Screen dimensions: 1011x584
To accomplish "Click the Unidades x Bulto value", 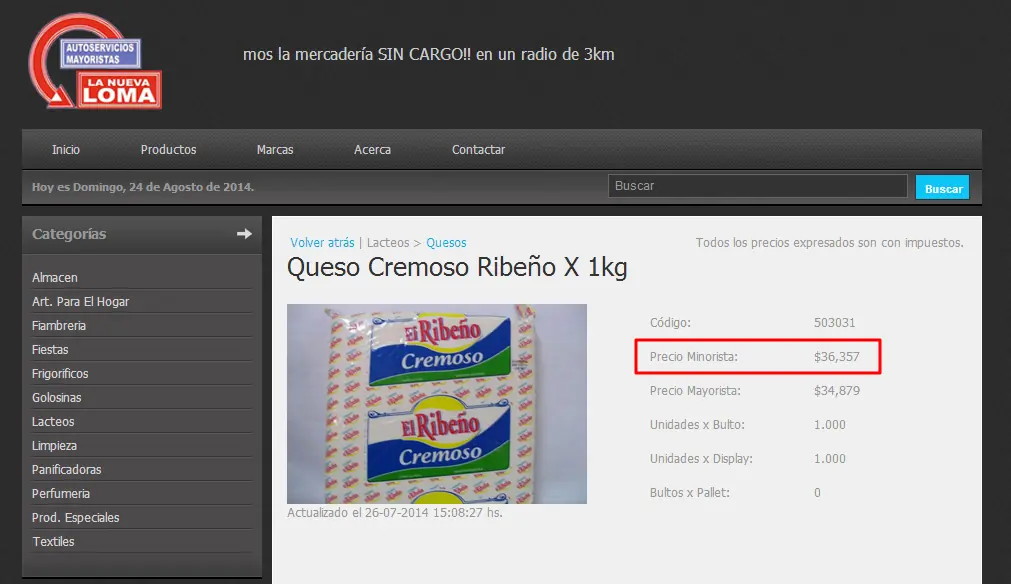I will tap(829, 425).
